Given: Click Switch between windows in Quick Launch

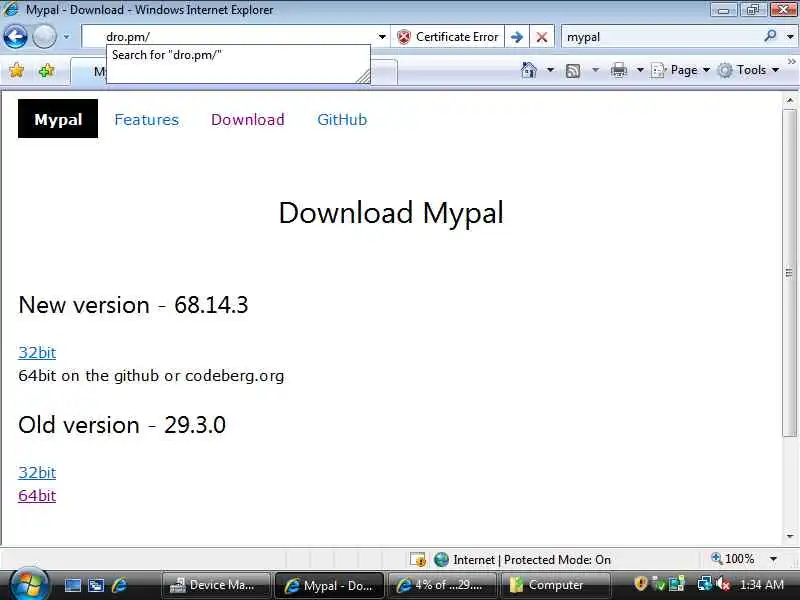Looking at the screenshot, I should [x=96, y=585].
